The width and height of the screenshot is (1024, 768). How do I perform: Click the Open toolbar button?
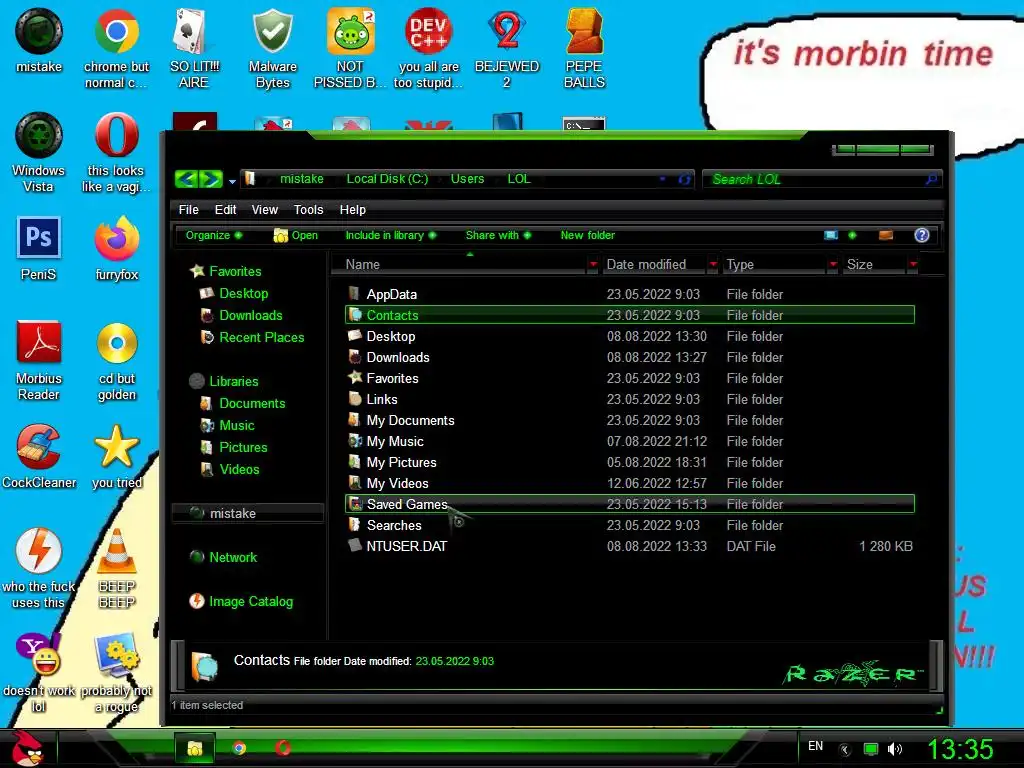(296, 235)
